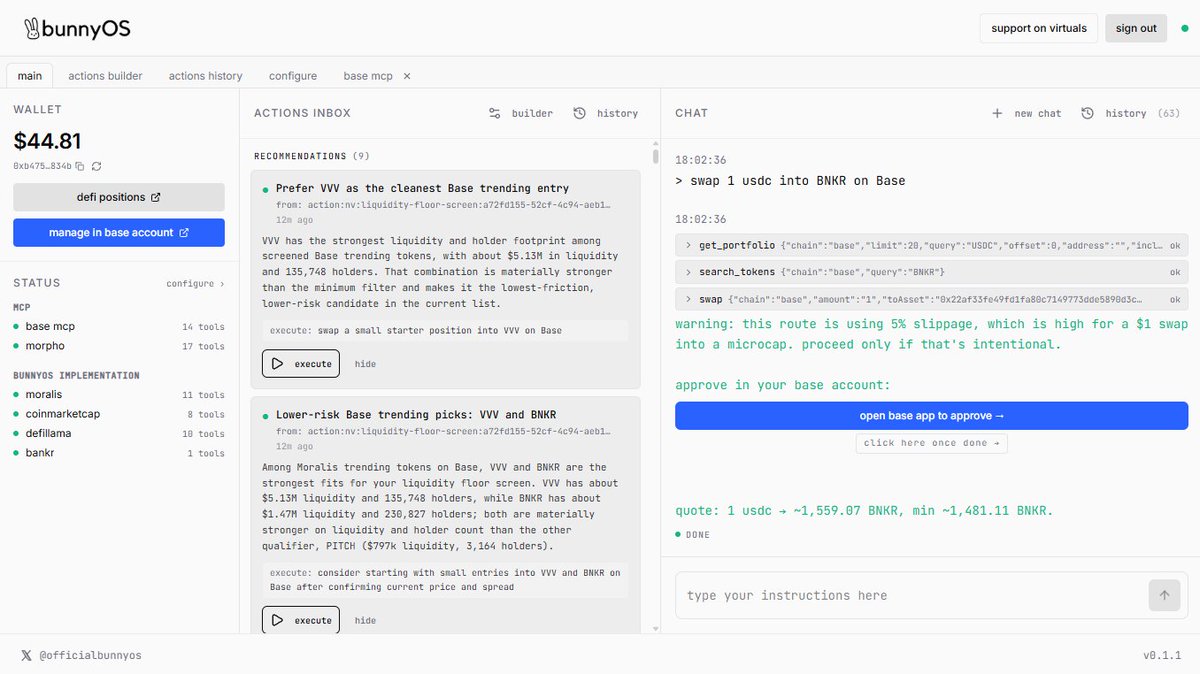Sign out of bunnyOS
Viewport: 1200px width, 674px height.
tap(1136, 28)
